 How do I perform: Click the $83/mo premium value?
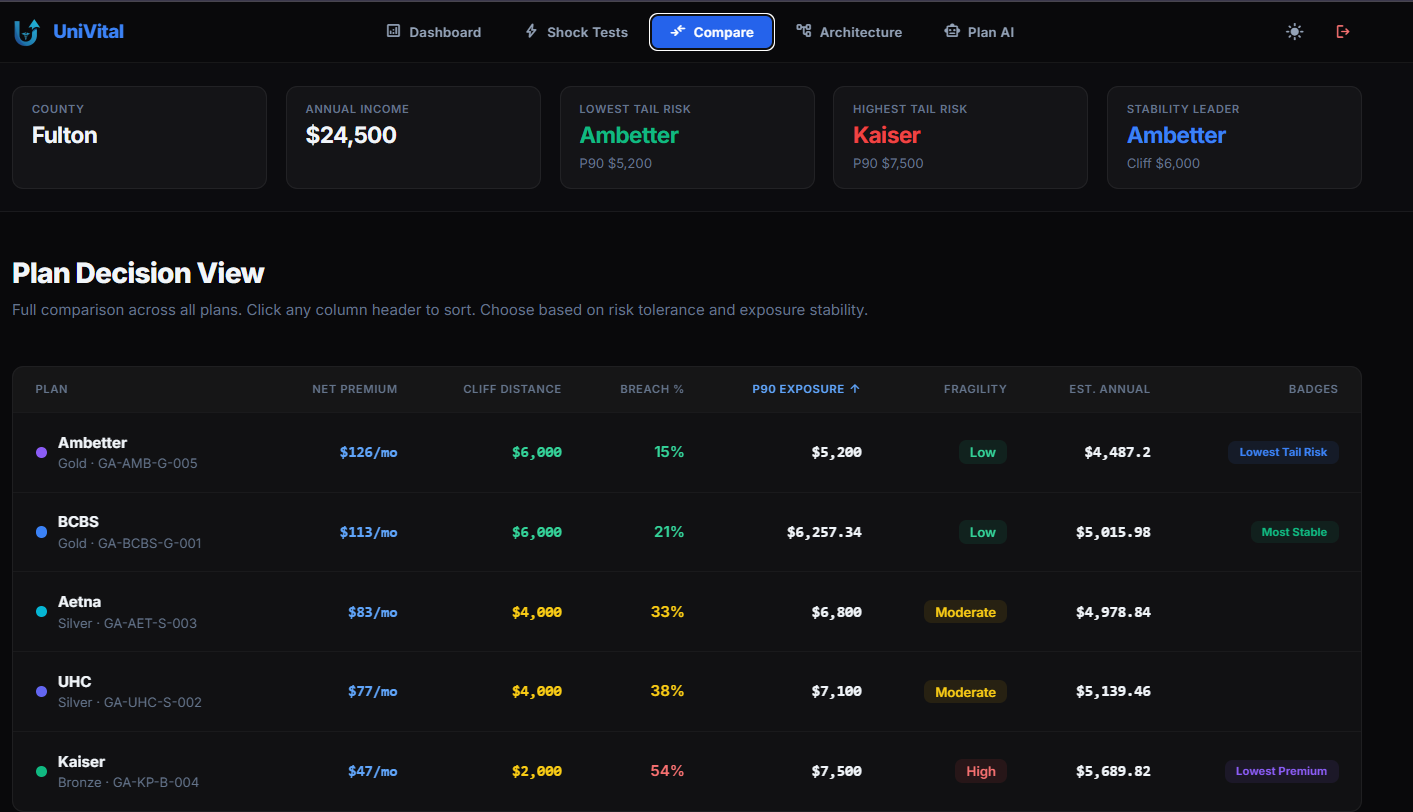coord(372,612)
